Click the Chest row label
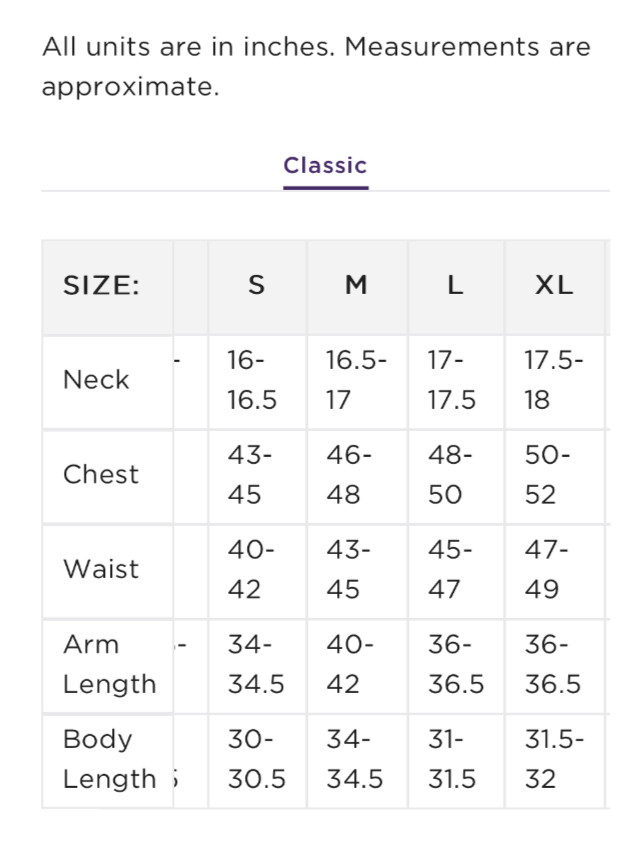Image resolution: width=633 pixels, height=849 pixels. pyautogui.click(x=101, y=474)
